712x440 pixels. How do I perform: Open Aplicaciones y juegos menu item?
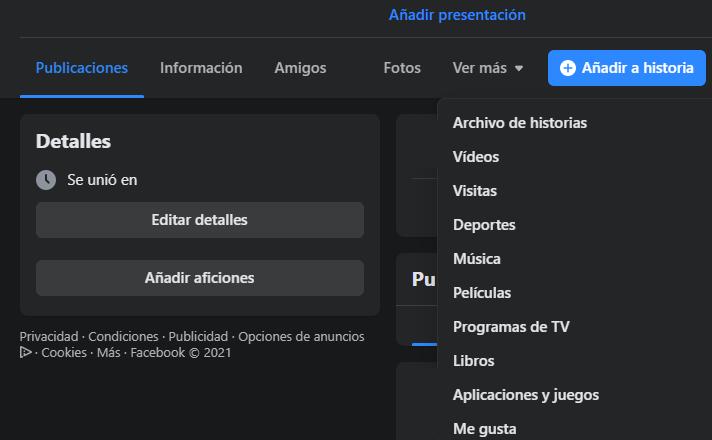click(526, 395)
